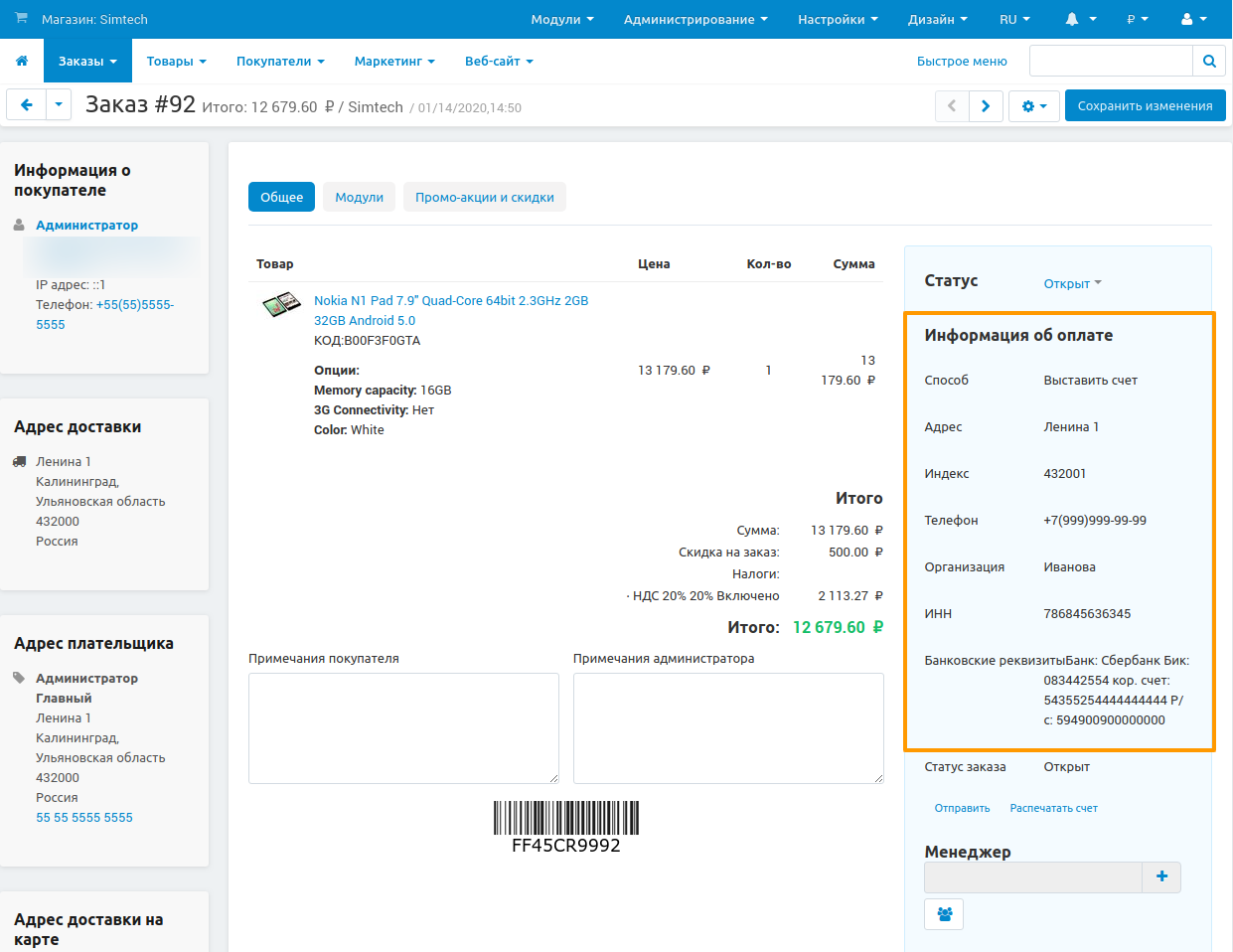This screenshot has height=952, width=1233.
Task: Click the plus icon to add manager
Action: point(1161,876)
